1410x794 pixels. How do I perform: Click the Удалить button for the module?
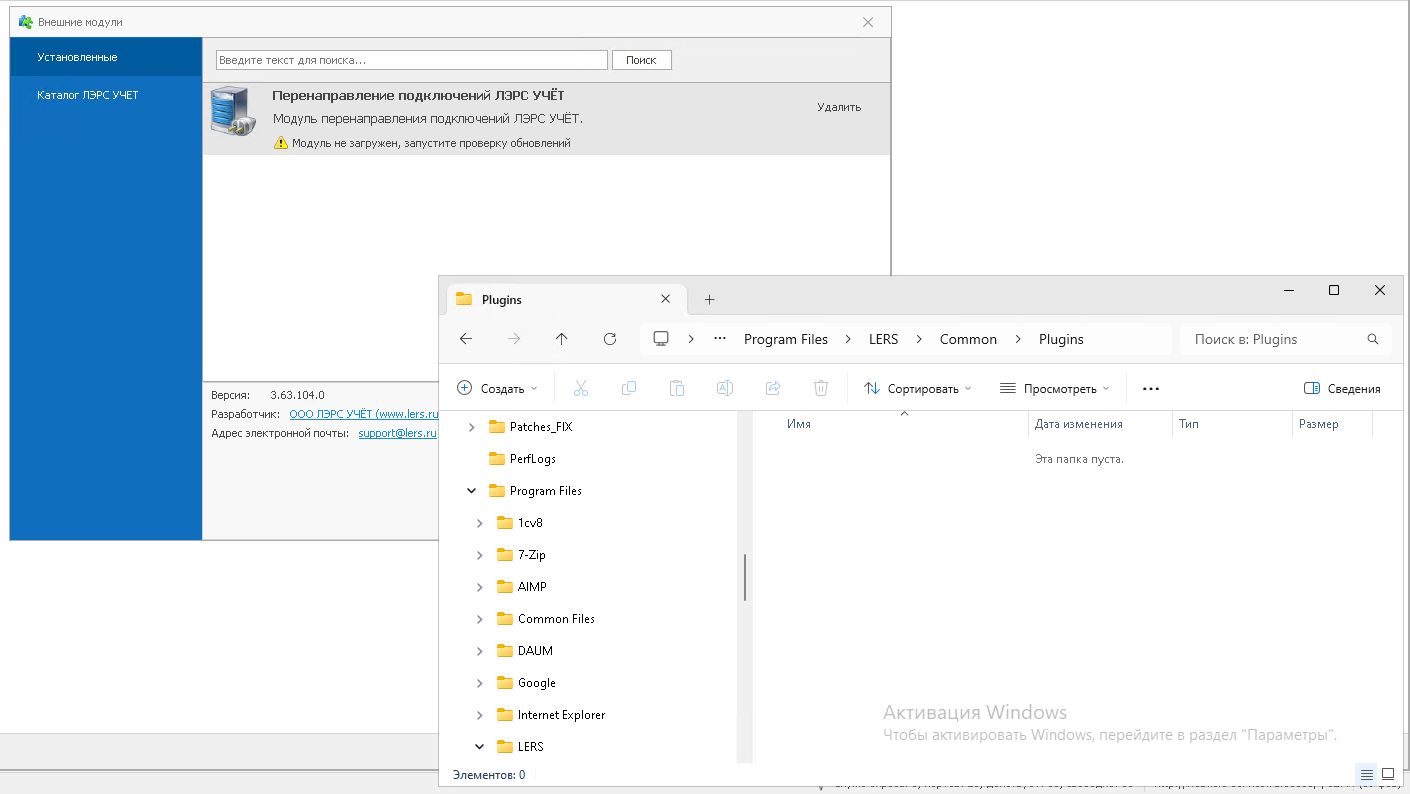click(x=838, y=107)
